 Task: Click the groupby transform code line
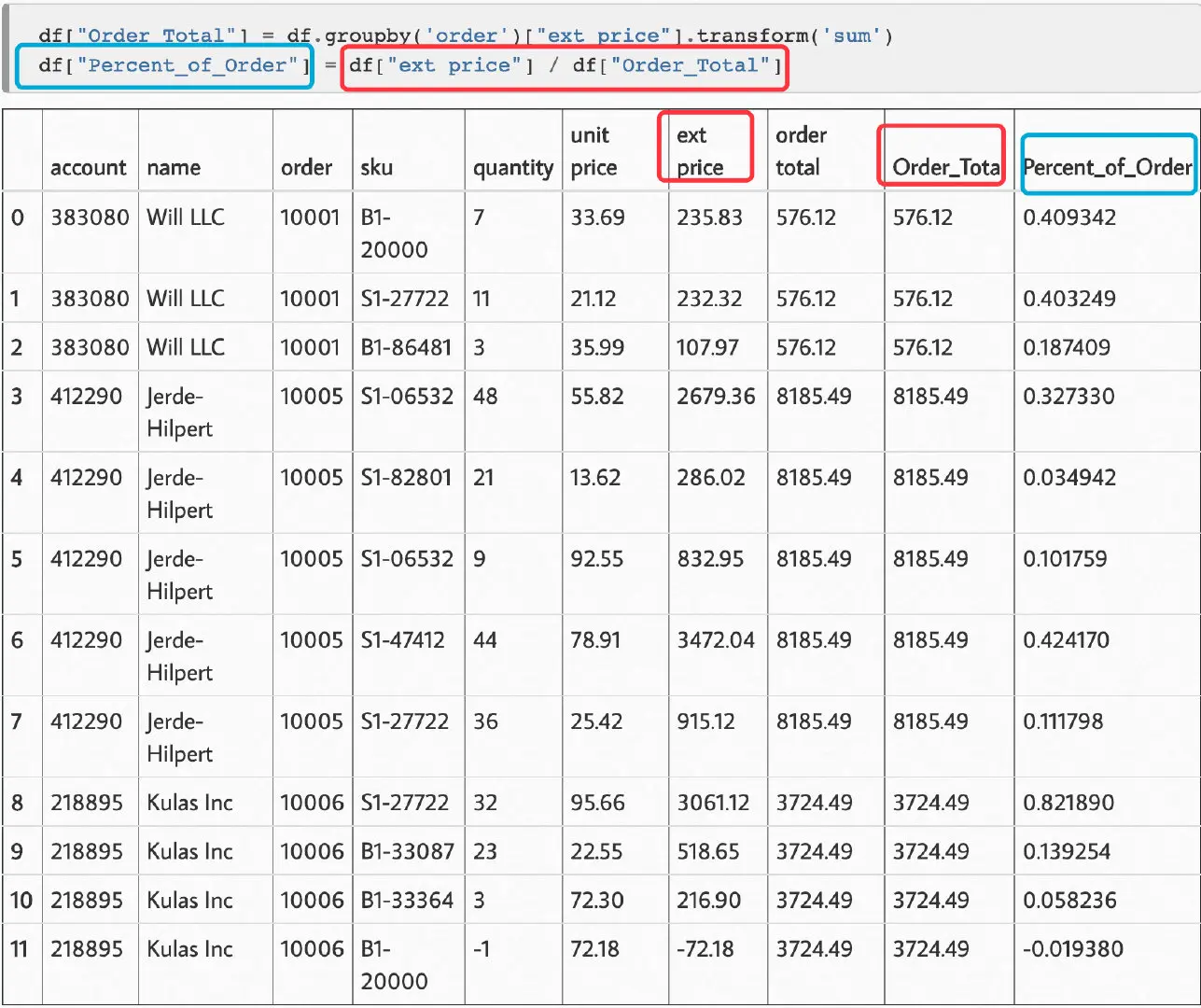466,35
